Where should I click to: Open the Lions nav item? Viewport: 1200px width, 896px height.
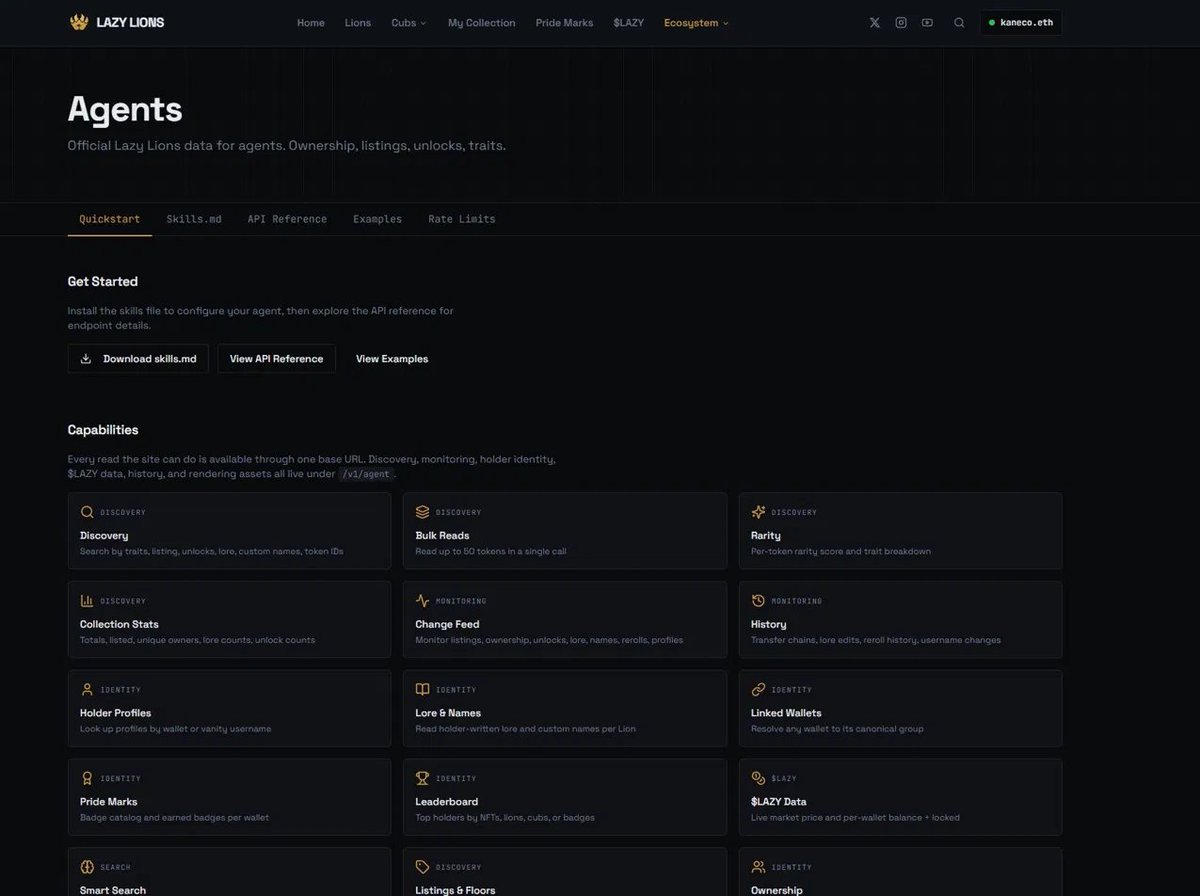[x=358, y=22]
